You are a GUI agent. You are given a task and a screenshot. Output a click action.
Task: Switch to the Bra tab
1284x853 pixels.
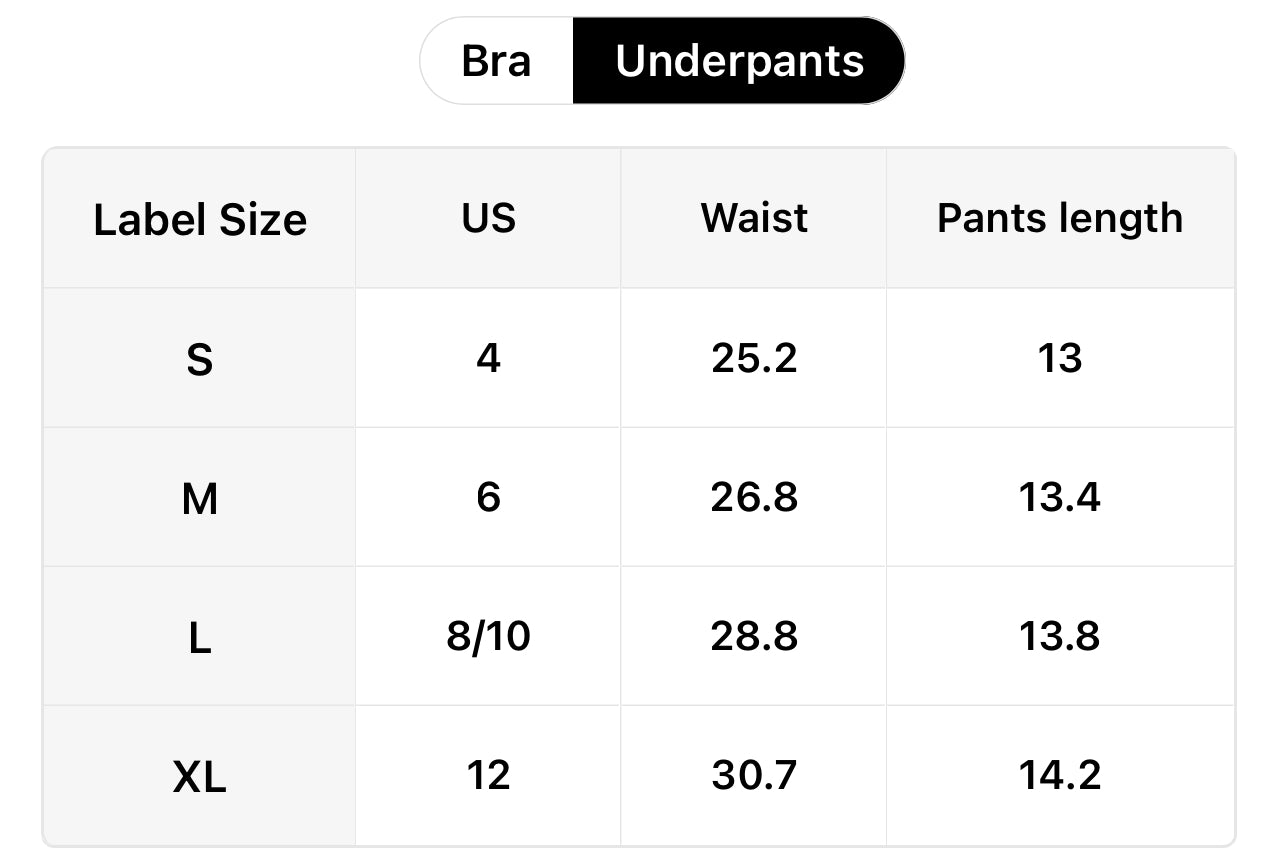497,61
